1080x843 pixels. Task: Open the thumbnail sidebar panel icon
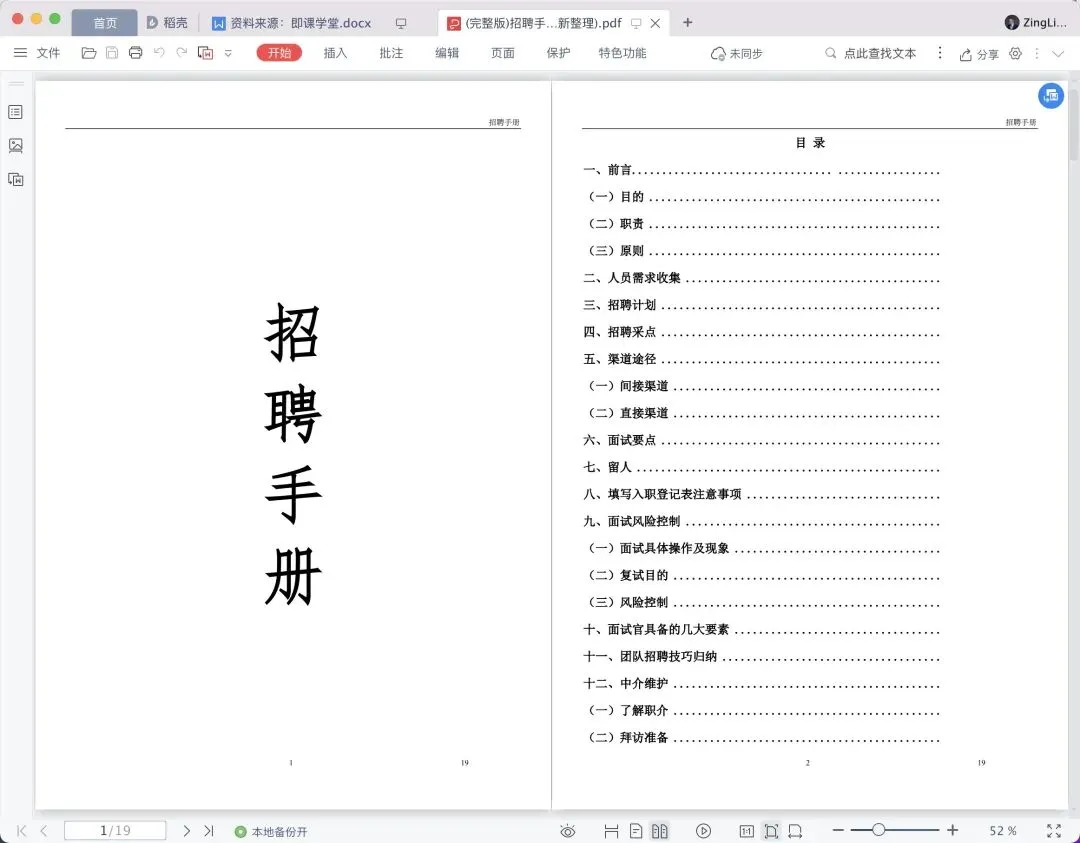pos(15,145)
